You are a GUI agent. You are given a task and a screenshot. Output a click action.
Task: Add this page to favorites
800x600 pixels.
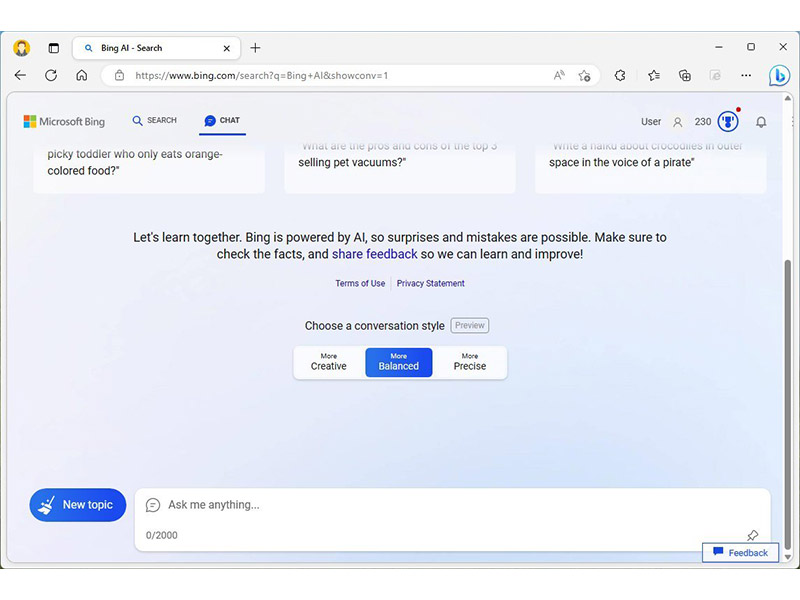click(x=585, y=76)
